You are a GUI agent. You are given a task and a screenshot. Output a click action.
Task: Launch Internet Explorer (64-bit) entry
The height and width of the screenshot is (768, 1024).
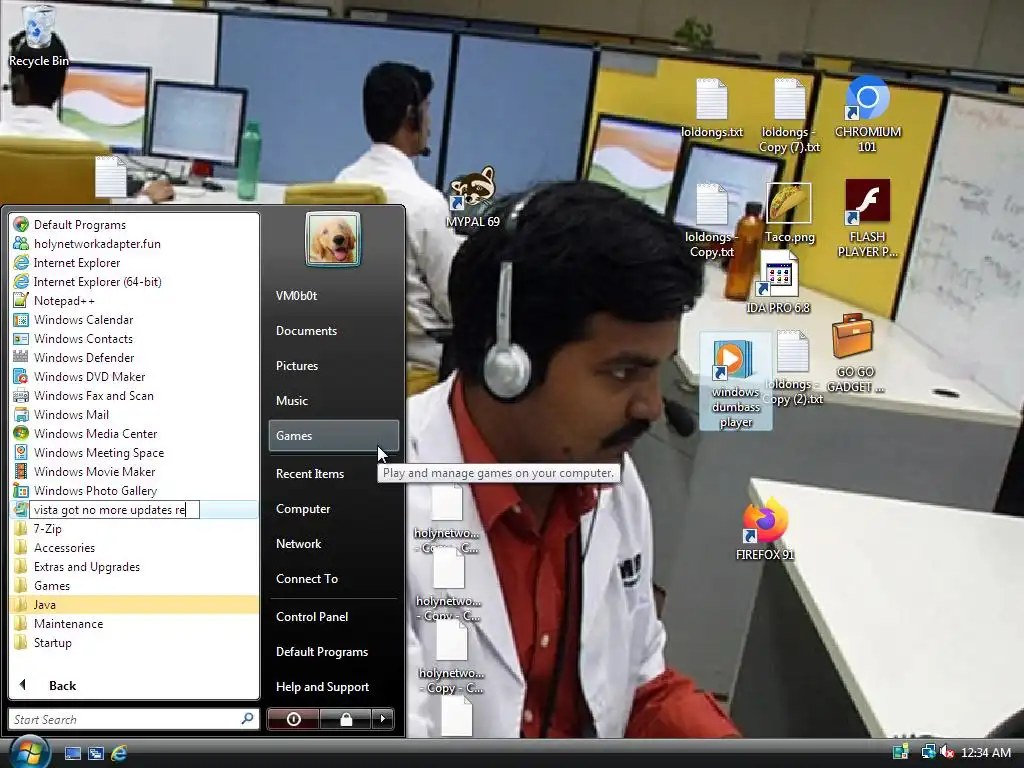tap(134, 281)
